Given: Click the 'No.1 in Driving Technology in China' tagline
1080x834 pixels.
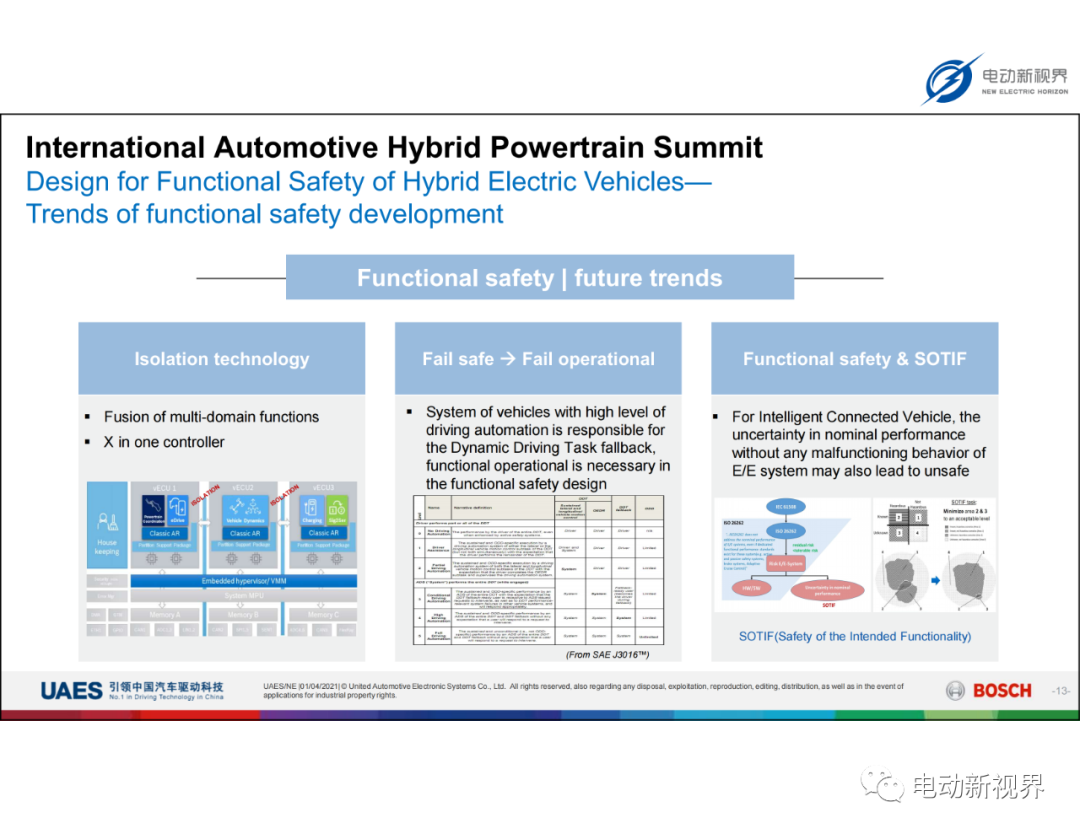Looking at the screenshot, I should tap(166, 697).
